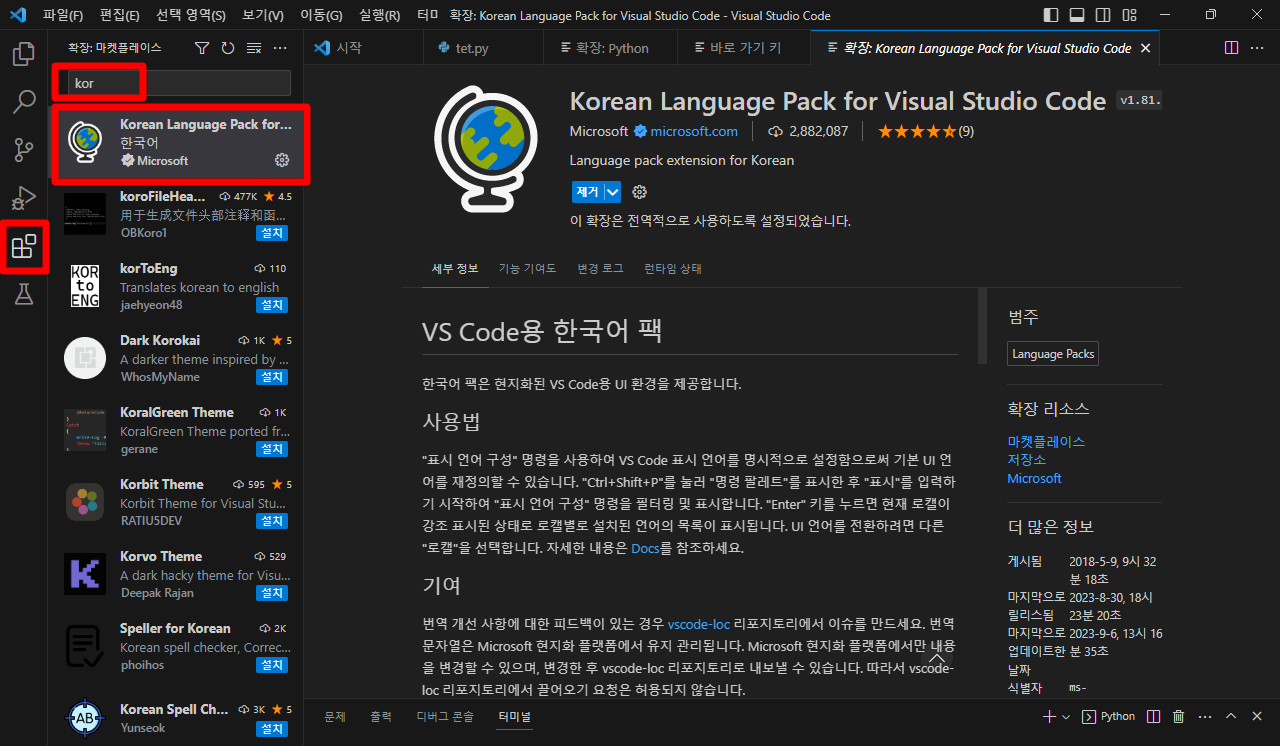Close the Korean Language Pack editor tab

(x=1145, y=48)
